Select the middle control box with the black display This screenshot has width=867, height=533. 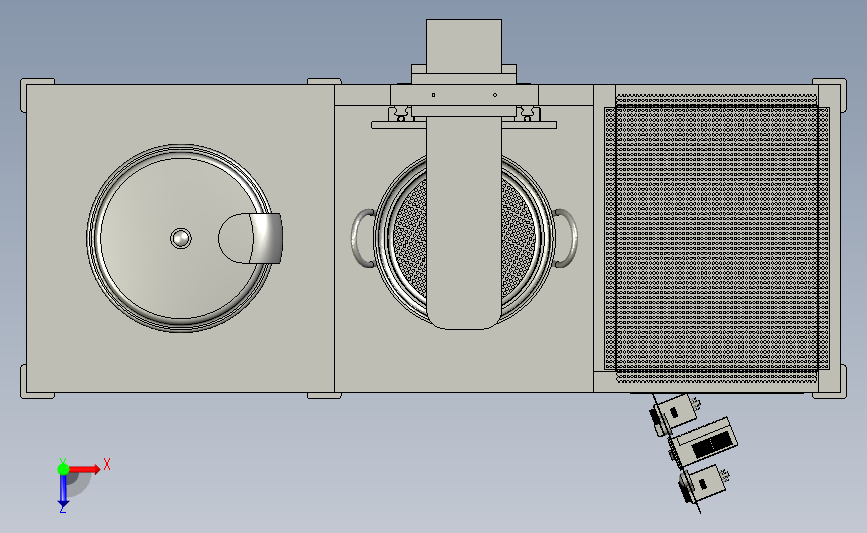tap(704, 442)
